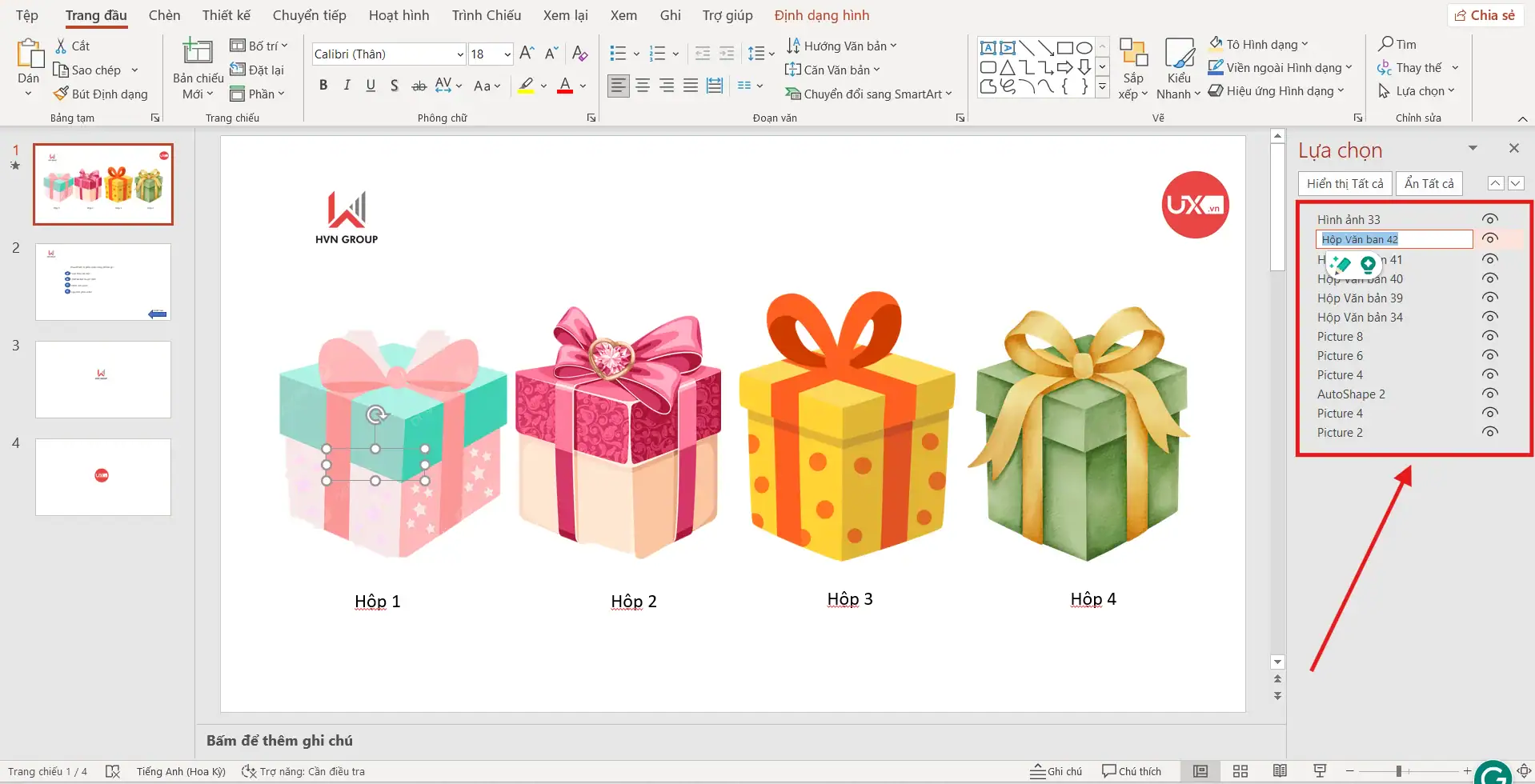Screen dimensions: 1535x784
Task: Open the Định dạng hình tab
Action: (822, 14)
